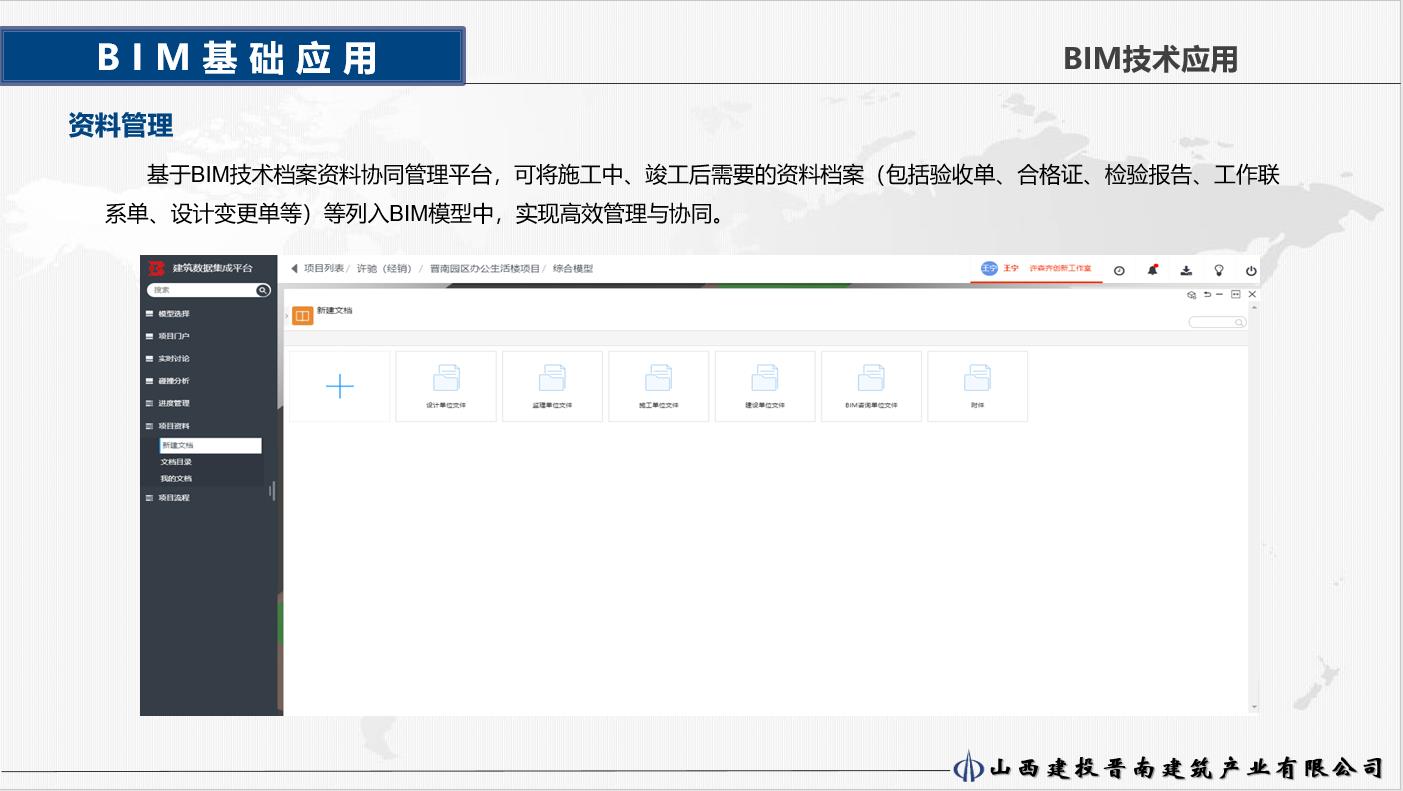Close the 新建文档 panel with X
Image resolution: width=1403 pixels, height=791 pixels.
(1252, 294)
